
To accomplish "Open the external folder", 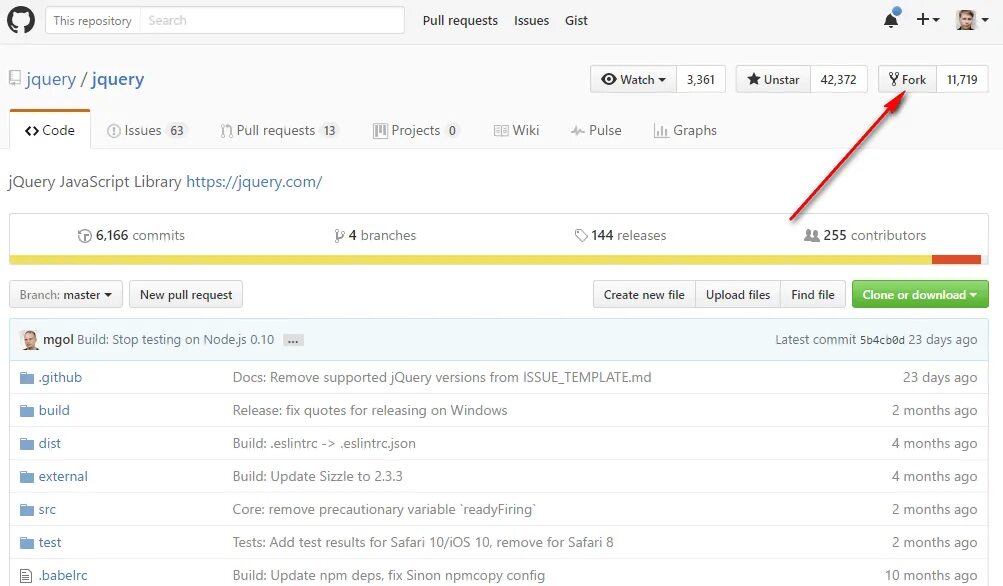I will click(63, 477).
